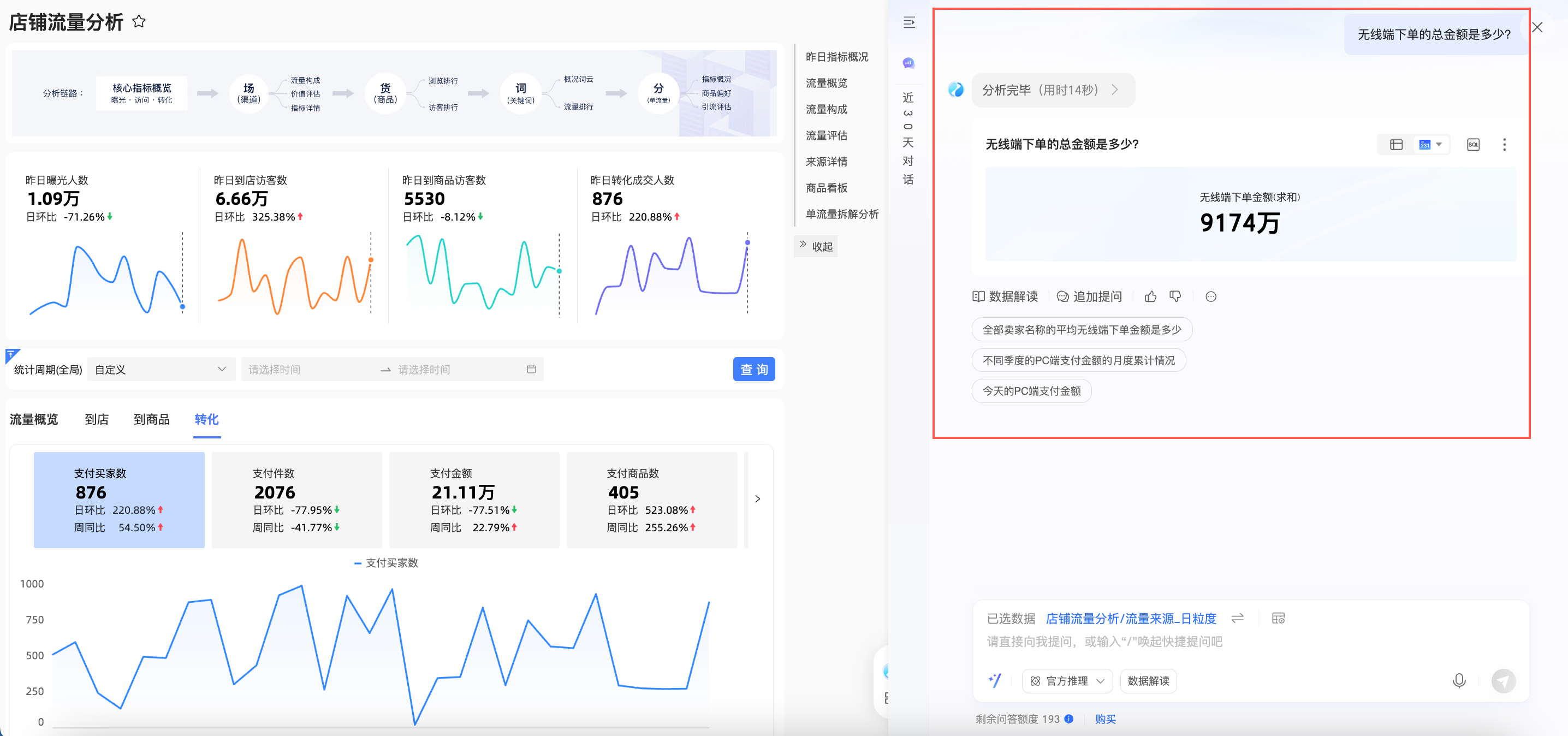This screenshot has width=1568, height=736.
Task: Click the thumbs down feedback icon
Action: [x=1175, y=296]
